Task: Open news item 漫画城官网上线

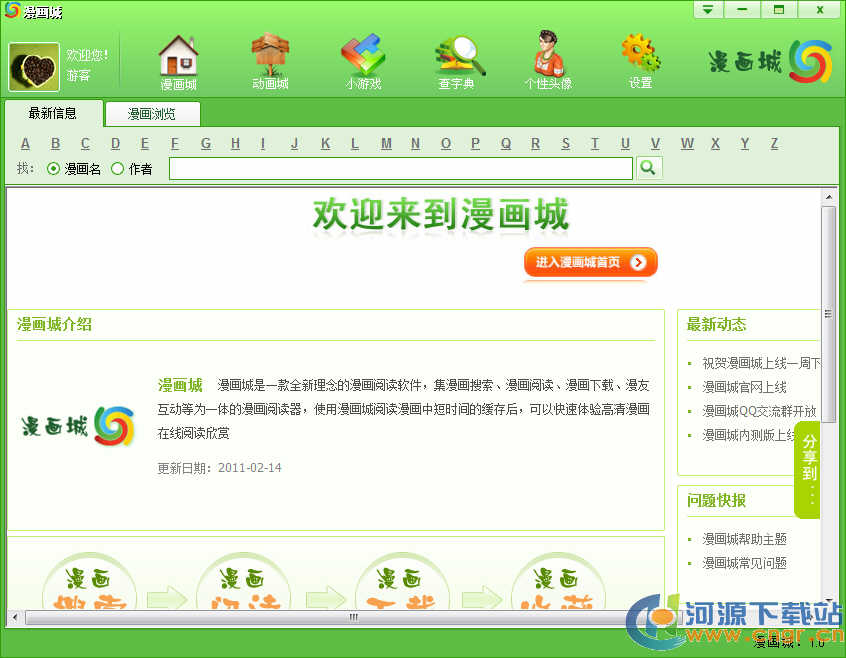Action: pos(745,387)
